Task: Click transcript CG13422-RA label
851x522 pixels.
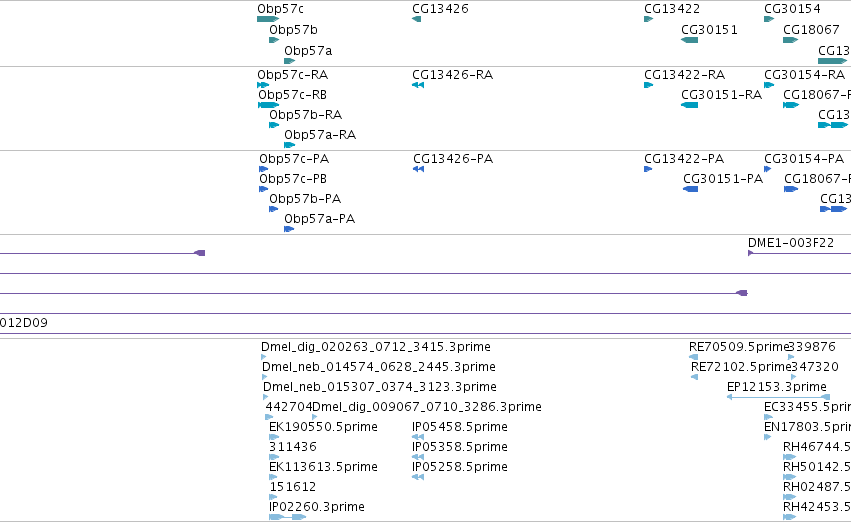Action: 684,75
